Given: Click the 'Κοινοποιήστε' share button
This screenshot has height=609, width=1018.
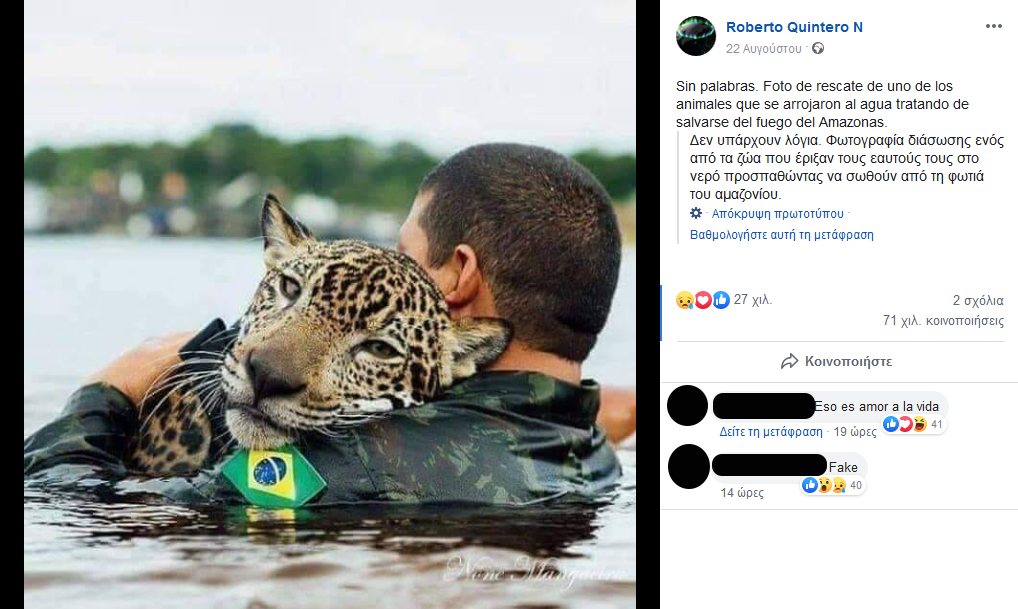Looking at the screenshot, I should [837, 361].
